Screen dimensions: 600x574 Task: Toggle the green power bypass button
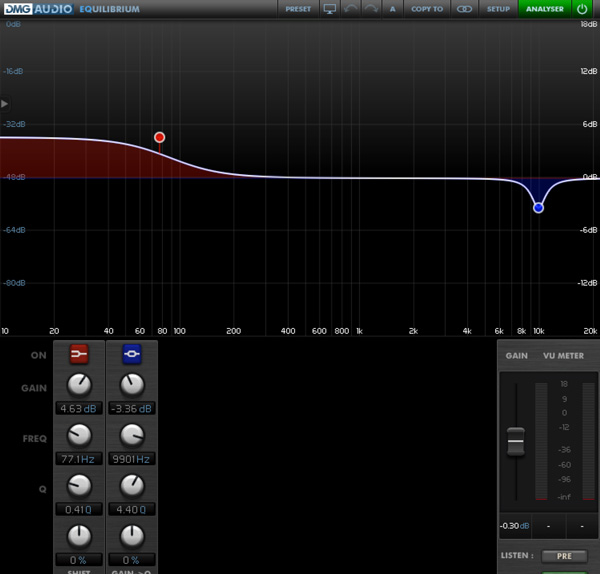click(582, 9)
